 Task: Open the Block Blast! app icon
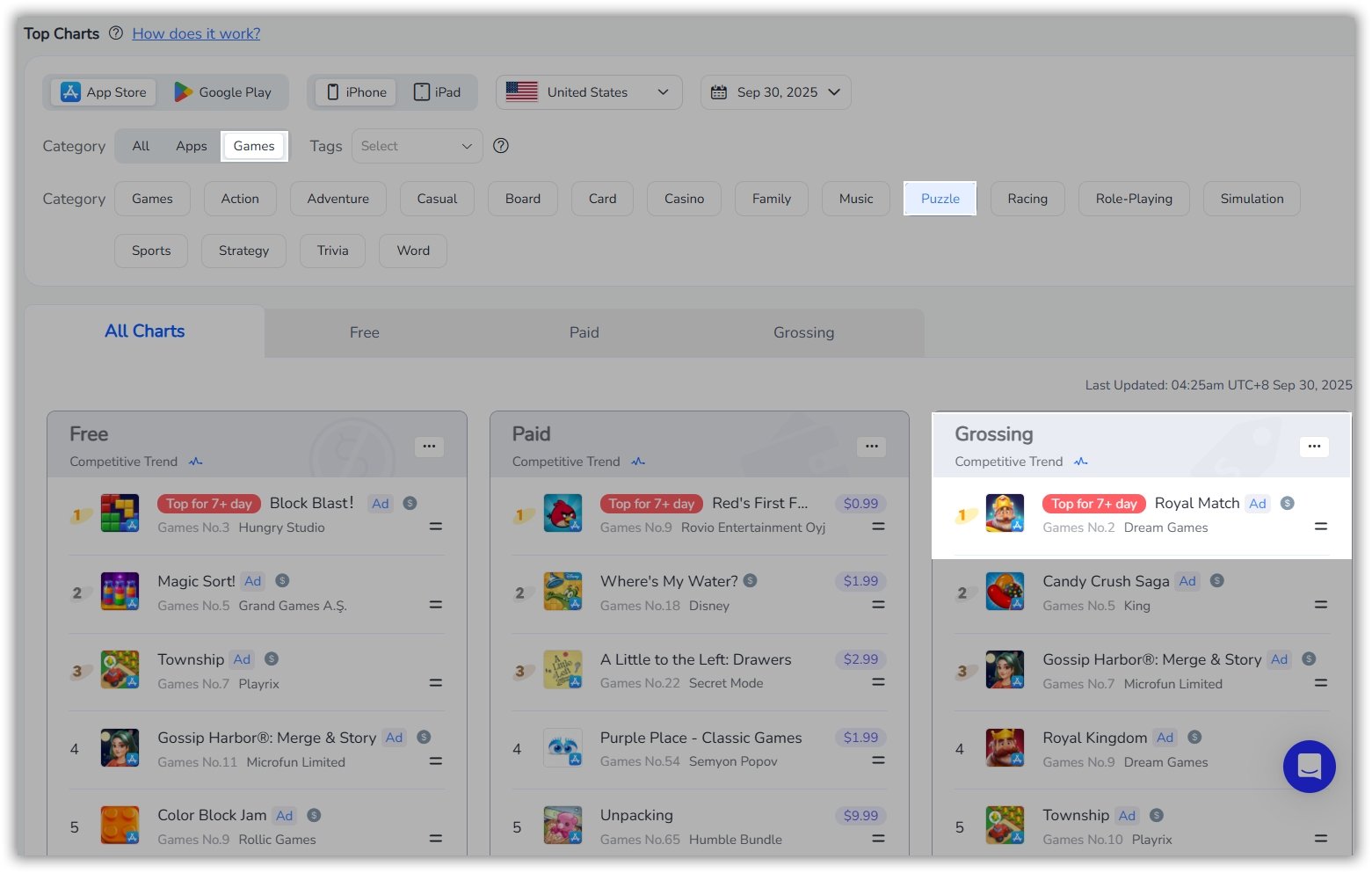click(x=120, y=513)
